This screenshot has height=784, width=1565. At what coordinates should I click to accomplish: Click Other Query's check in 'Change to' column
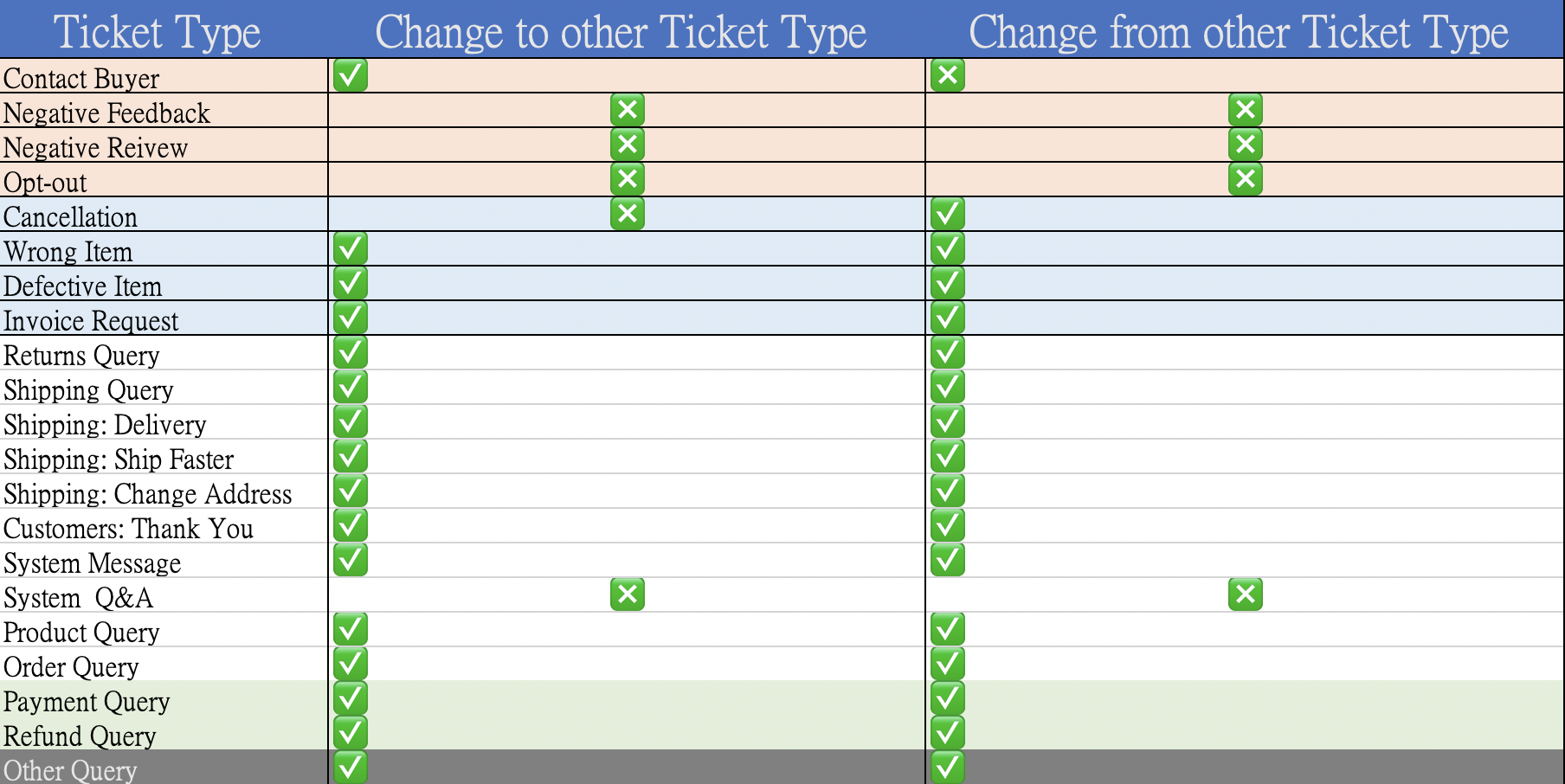[x=351, y=768]
